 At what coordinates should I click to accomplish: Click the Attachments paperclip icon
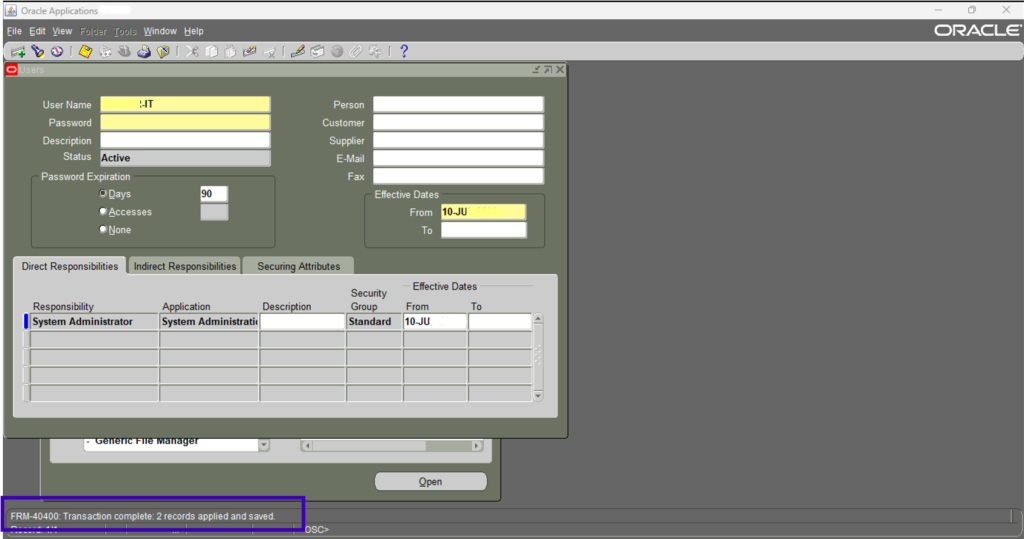pyautogui.click(x=355, y=52)
